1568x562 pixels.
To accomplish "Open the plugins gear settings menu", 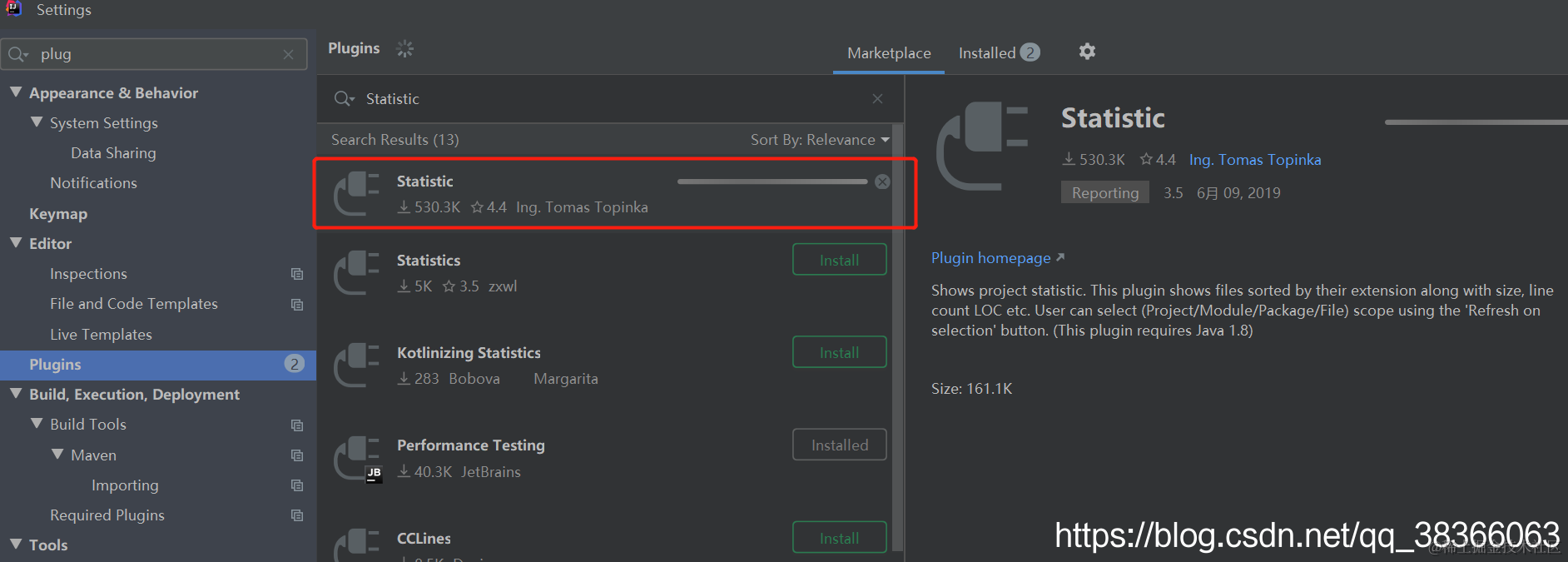I will pos(1087,52).
